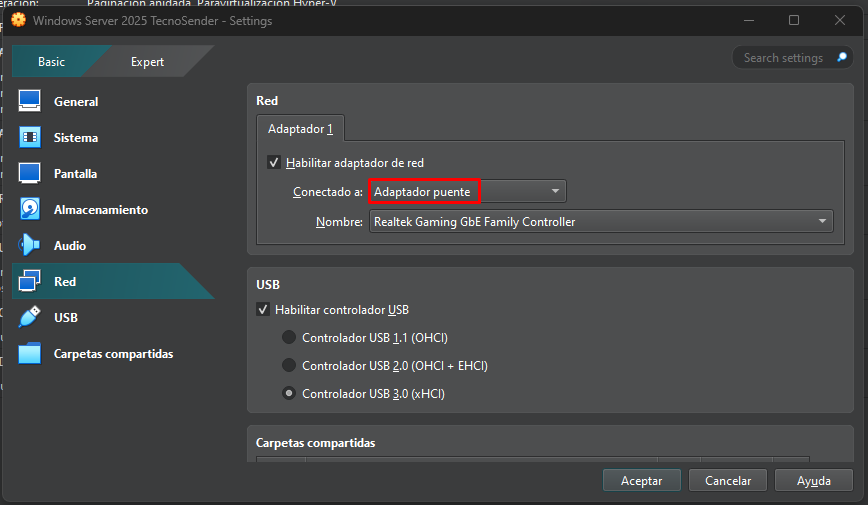Open the General settings section
Screen dimensions: 868x505
click(76, 102)
